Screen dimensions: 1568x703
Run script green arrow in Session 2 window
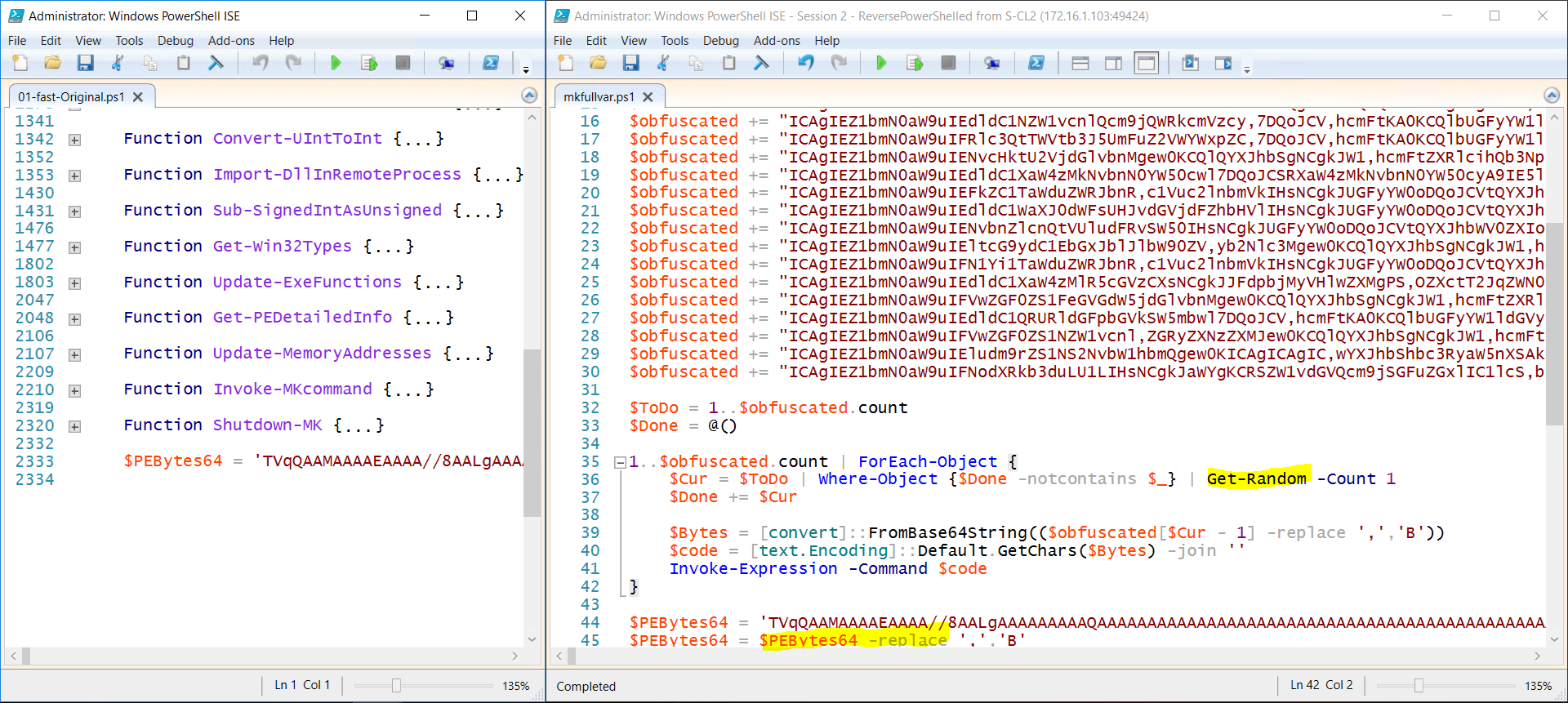[x=881, y=63]
